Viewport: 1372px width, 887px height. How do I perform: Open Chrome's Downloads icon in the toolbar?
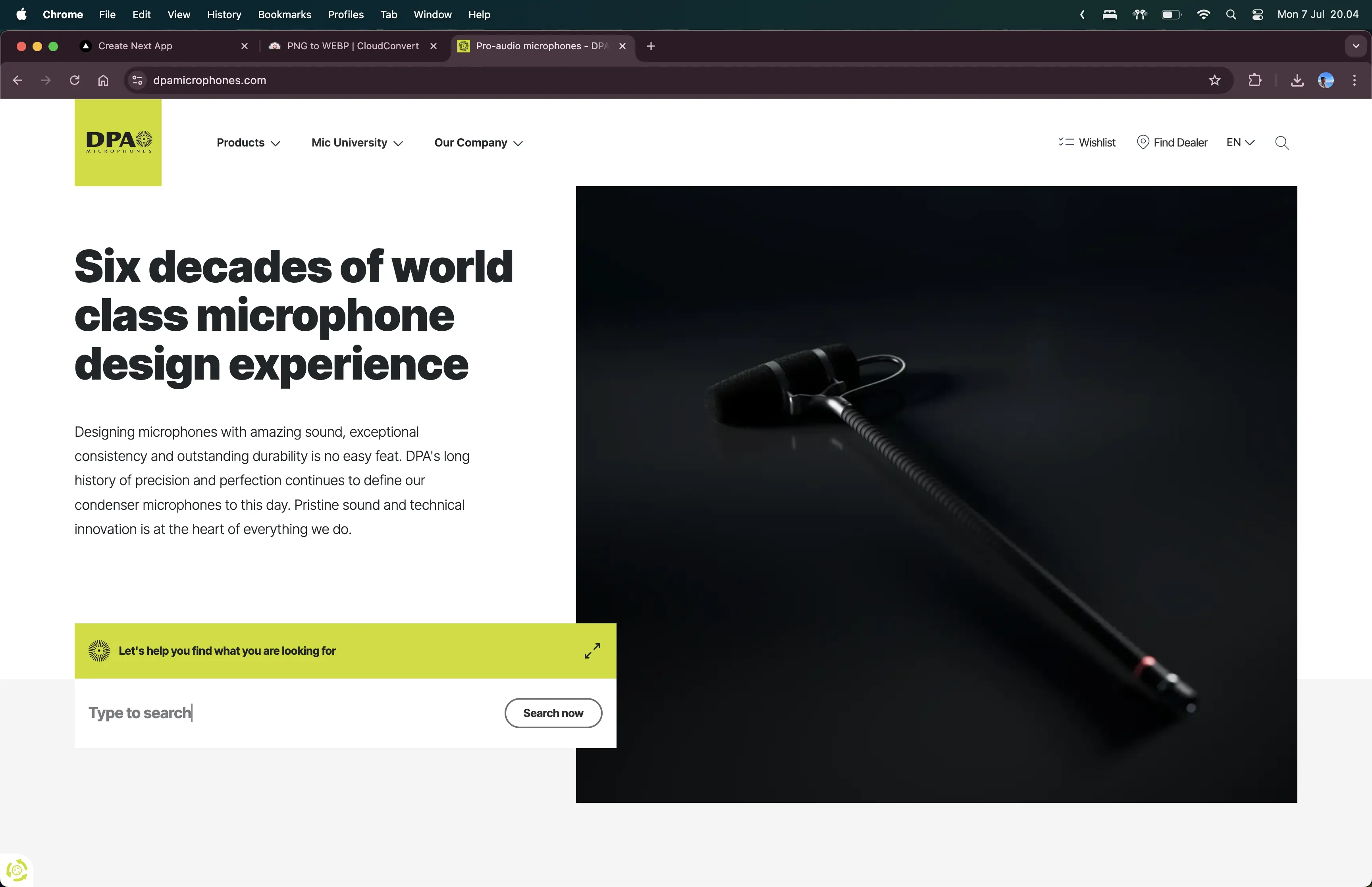coord(1296,80)
